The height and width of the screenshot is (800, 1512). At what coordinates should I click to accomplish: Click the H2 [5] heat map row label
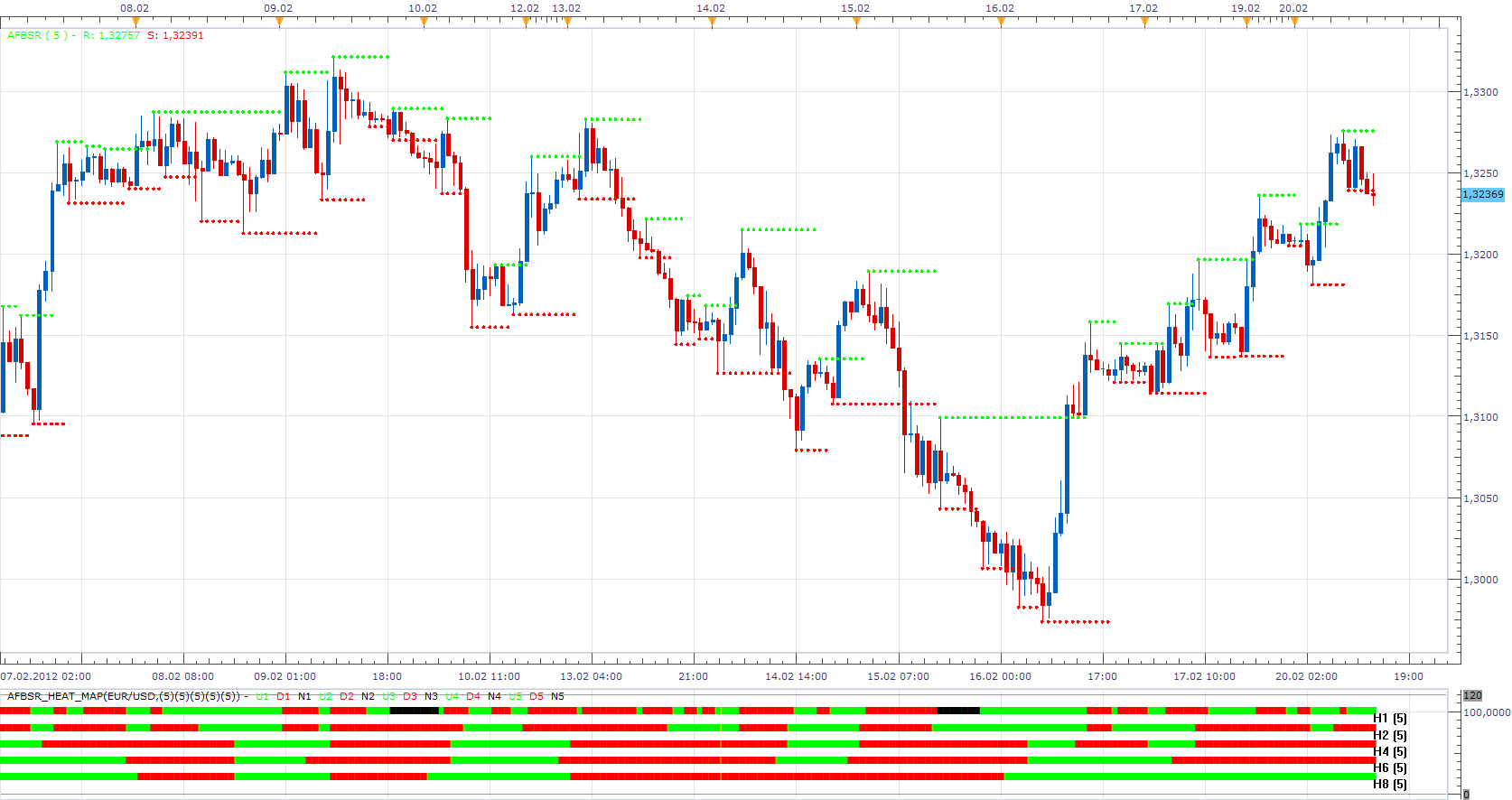pos(1390,735)
